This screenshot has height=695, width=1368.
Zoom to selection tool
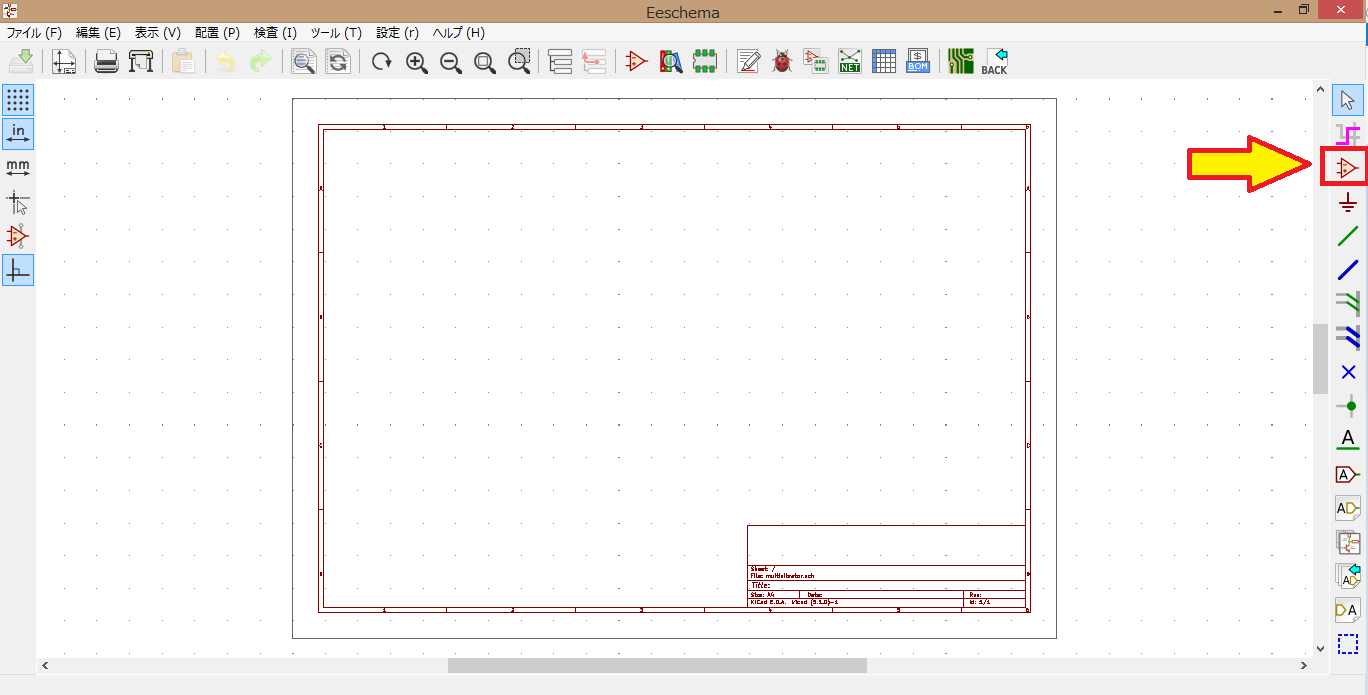point(519,61)
